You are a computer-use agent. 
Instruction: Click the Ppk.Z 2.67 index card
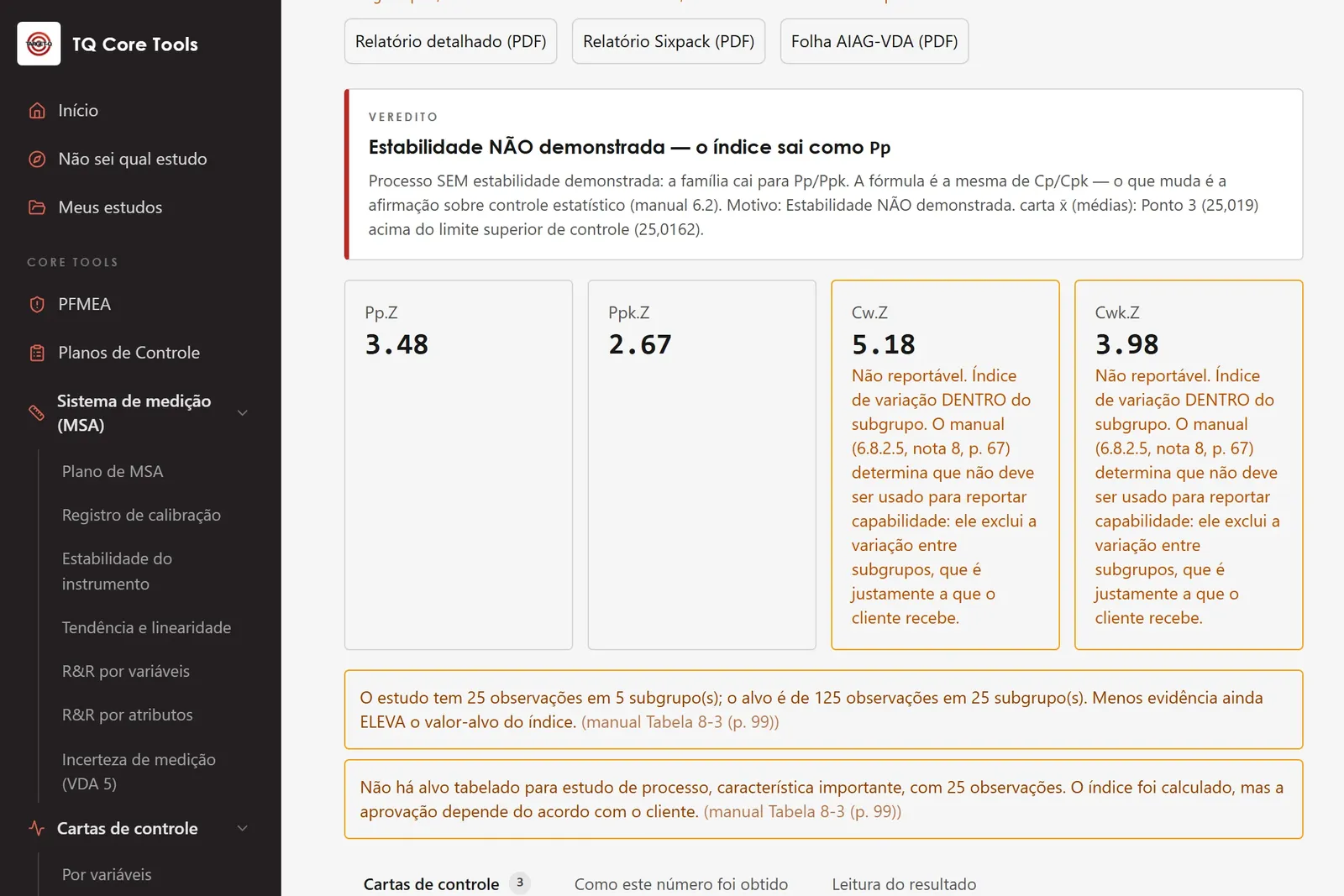click(701, 464)
